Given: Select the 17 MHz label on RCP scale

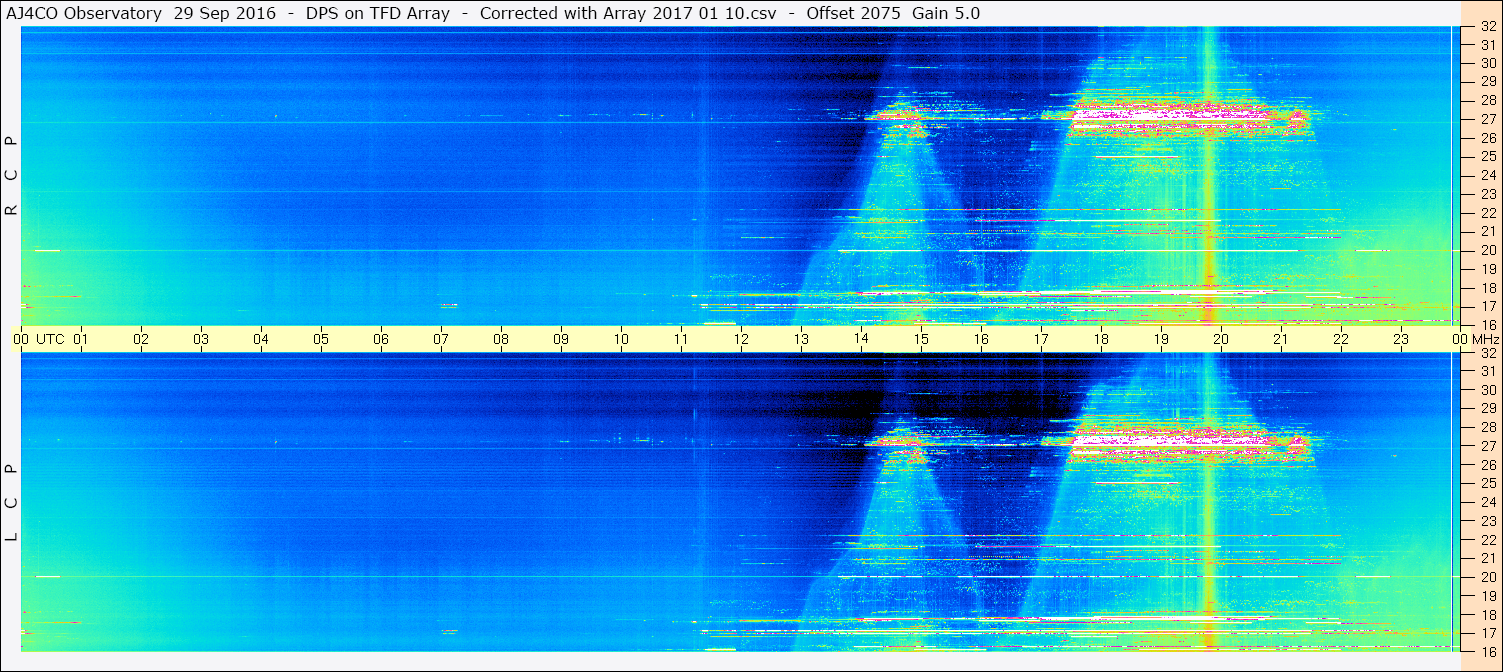Looking at the screenshot, I should pyautogui.click(x=1487, y=306).
